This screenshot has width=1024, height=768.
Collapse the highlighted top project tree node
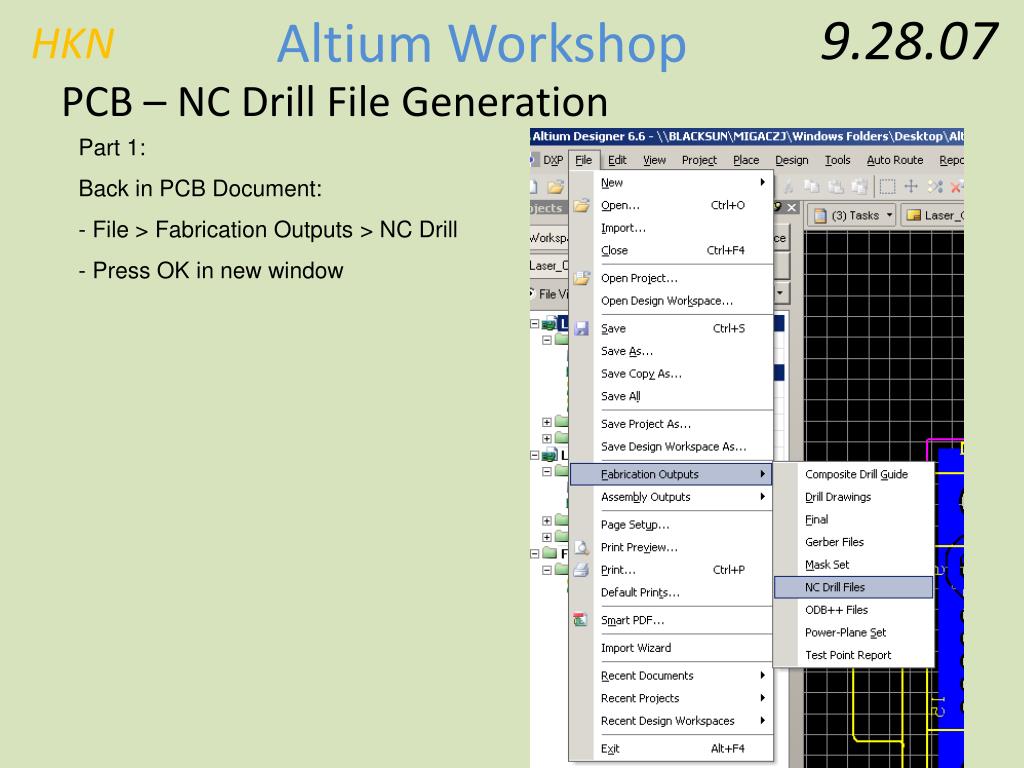[534, 323]
